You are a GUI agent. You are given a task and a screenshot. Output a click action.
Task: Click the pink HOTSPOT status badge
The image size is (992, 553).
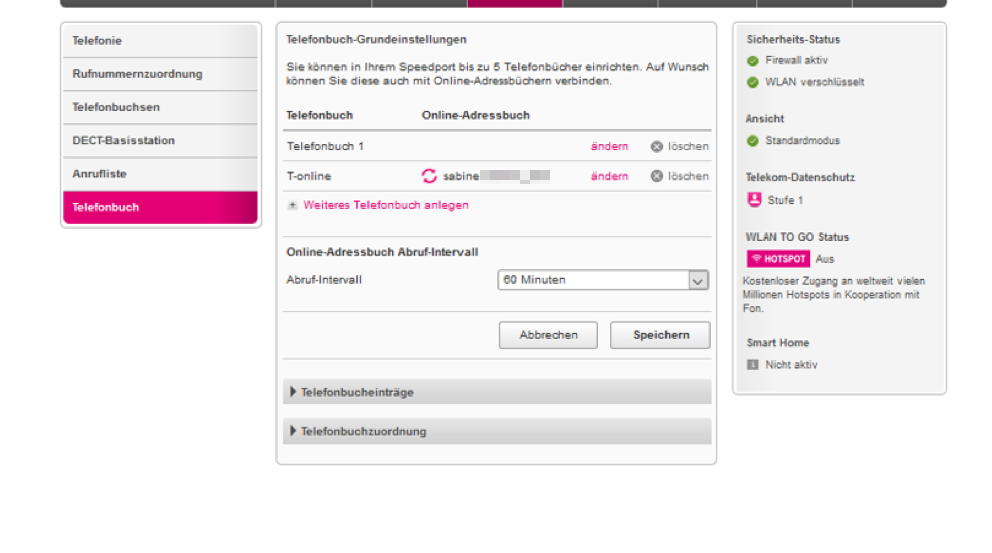pyautogui.click(x=778, y=259)
